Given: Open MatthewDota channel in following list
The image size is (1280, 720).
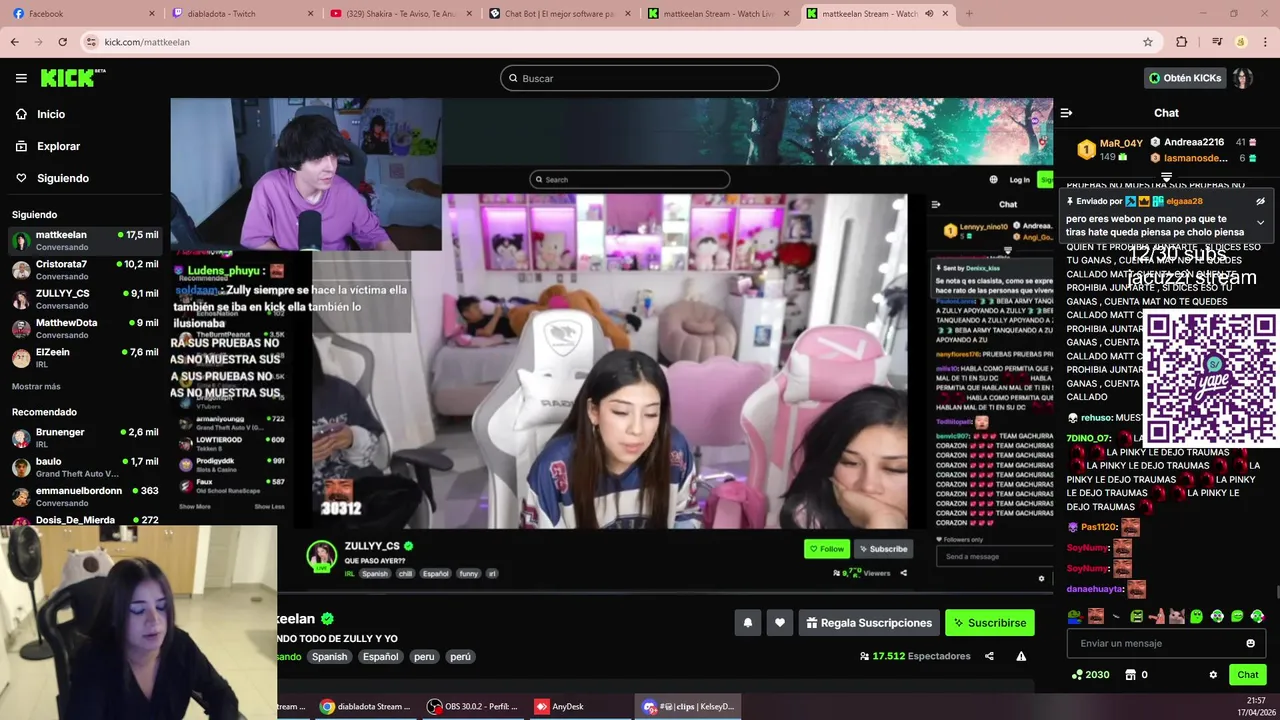Looking at the screenshot, I should [x=85, y=328].
